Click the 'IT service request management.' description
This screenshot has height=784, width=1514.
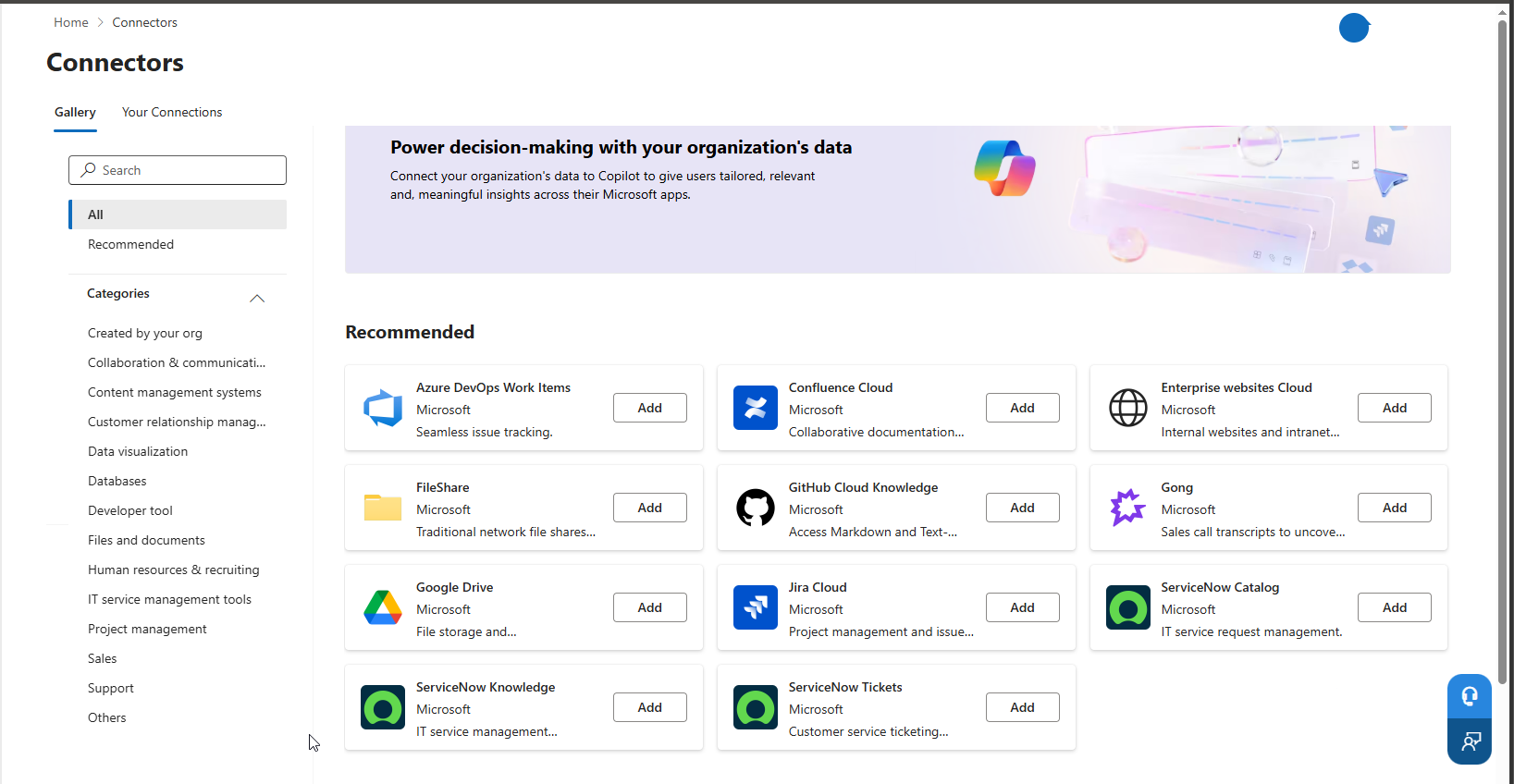1251,631
